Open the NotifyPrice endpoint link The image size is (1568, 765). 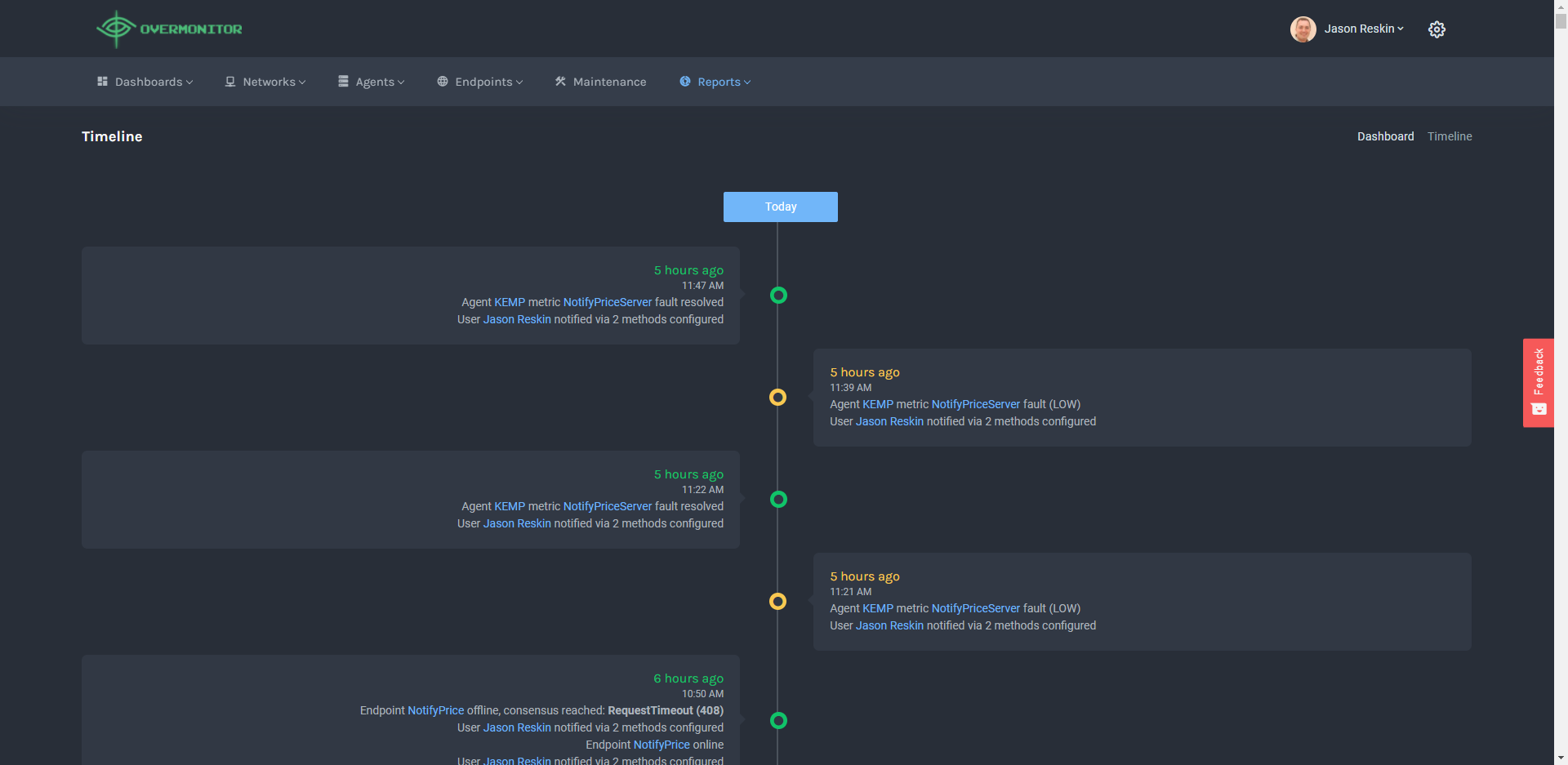[435, 710]
